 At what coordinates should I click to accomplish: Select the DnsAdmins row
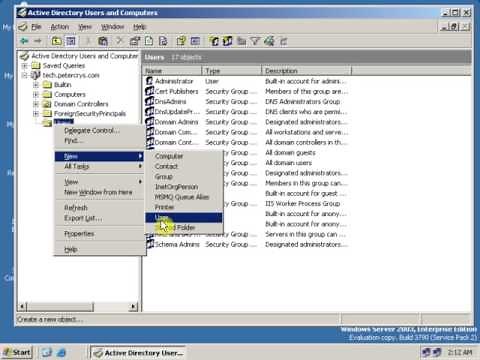click(247, 101)
